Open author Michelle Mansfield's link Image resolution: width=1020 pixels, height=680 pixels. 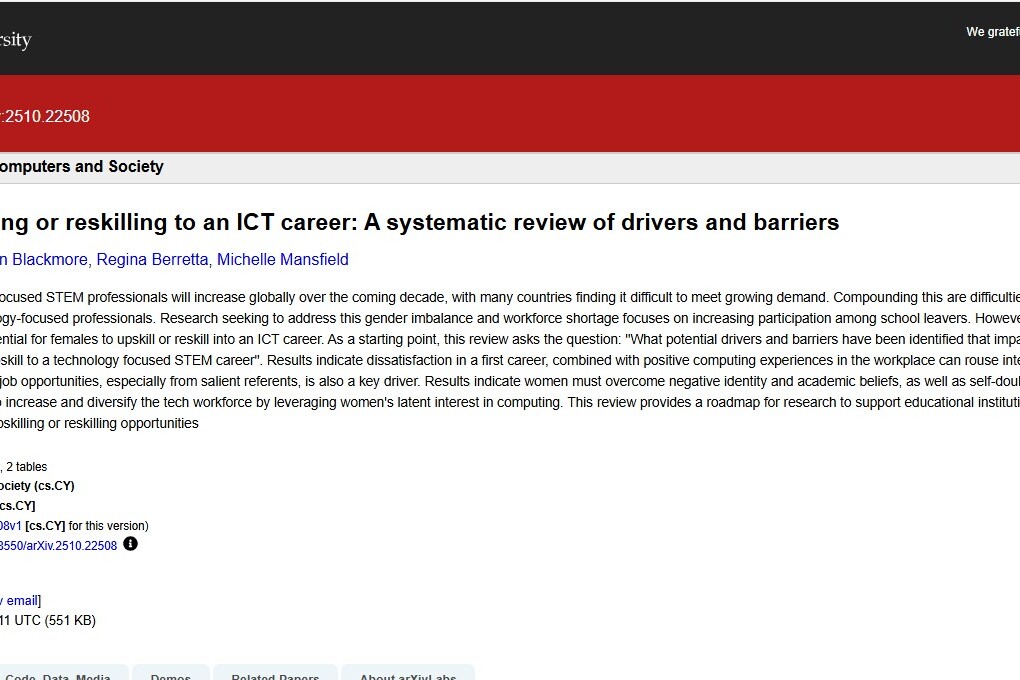(283, 260)
